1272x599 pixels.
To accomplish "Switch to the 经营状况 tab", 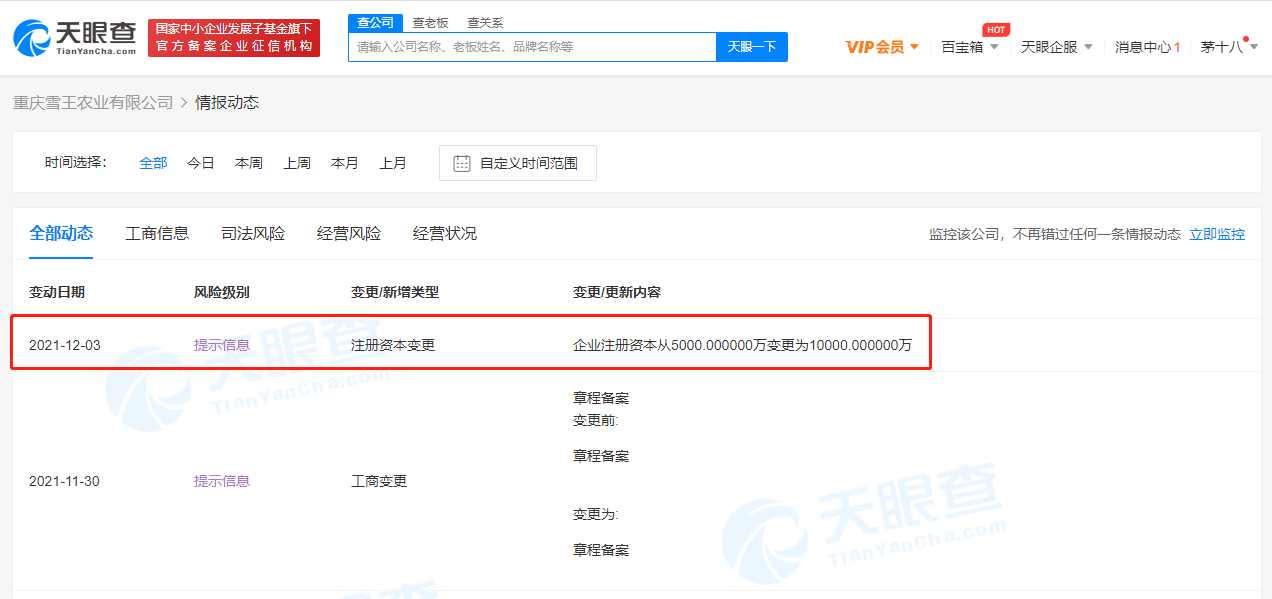I will [445, 233].
